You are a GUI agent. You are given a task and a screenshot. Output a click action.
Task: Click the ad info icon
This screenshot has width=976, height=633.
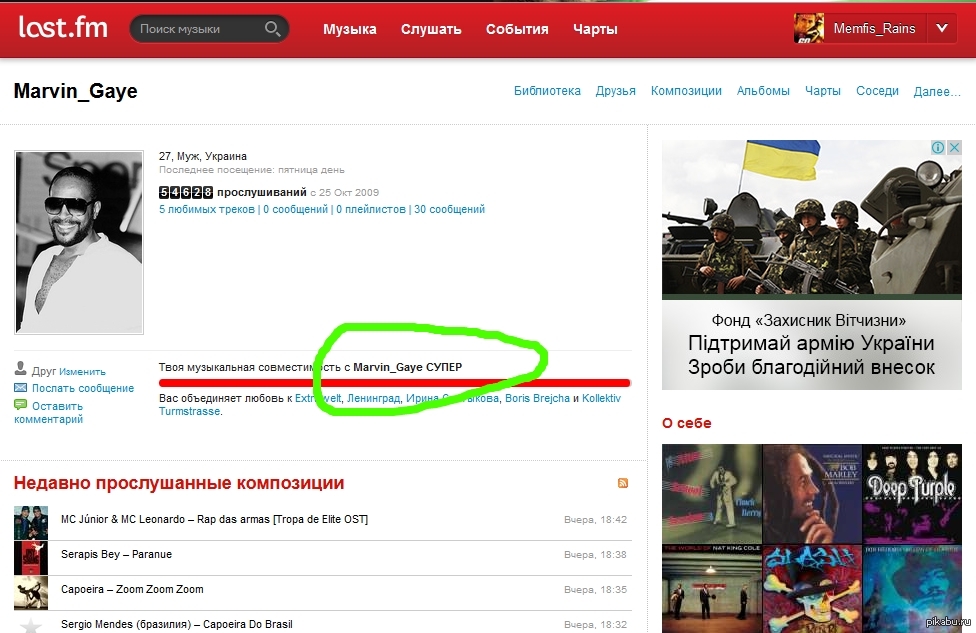[x=938, y=148]
